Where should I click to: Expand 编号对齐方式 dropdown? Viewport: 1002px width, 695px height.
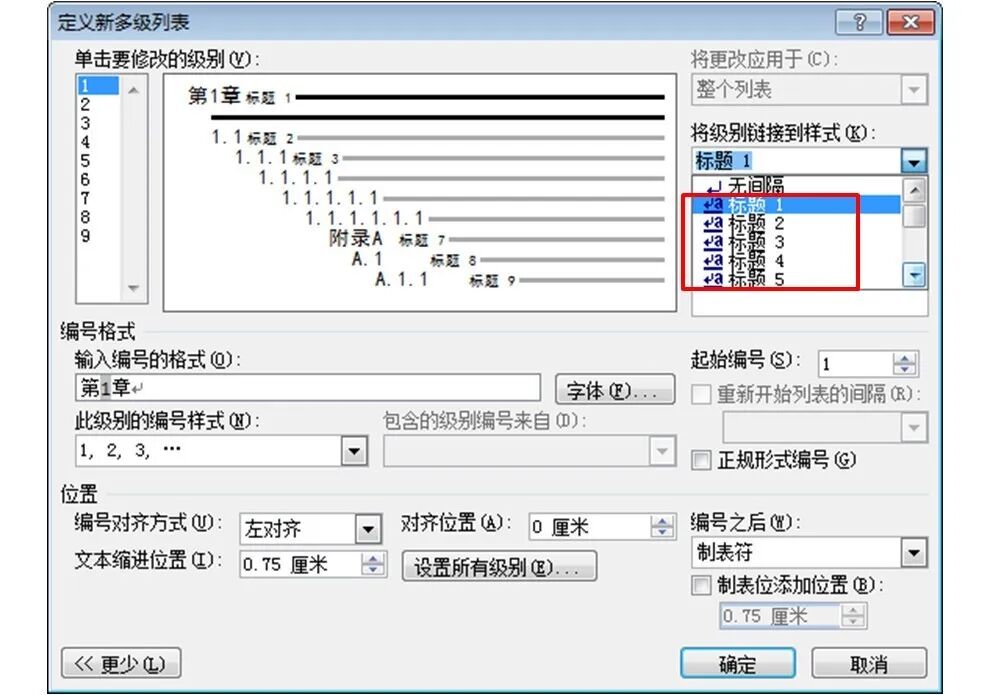369,528
